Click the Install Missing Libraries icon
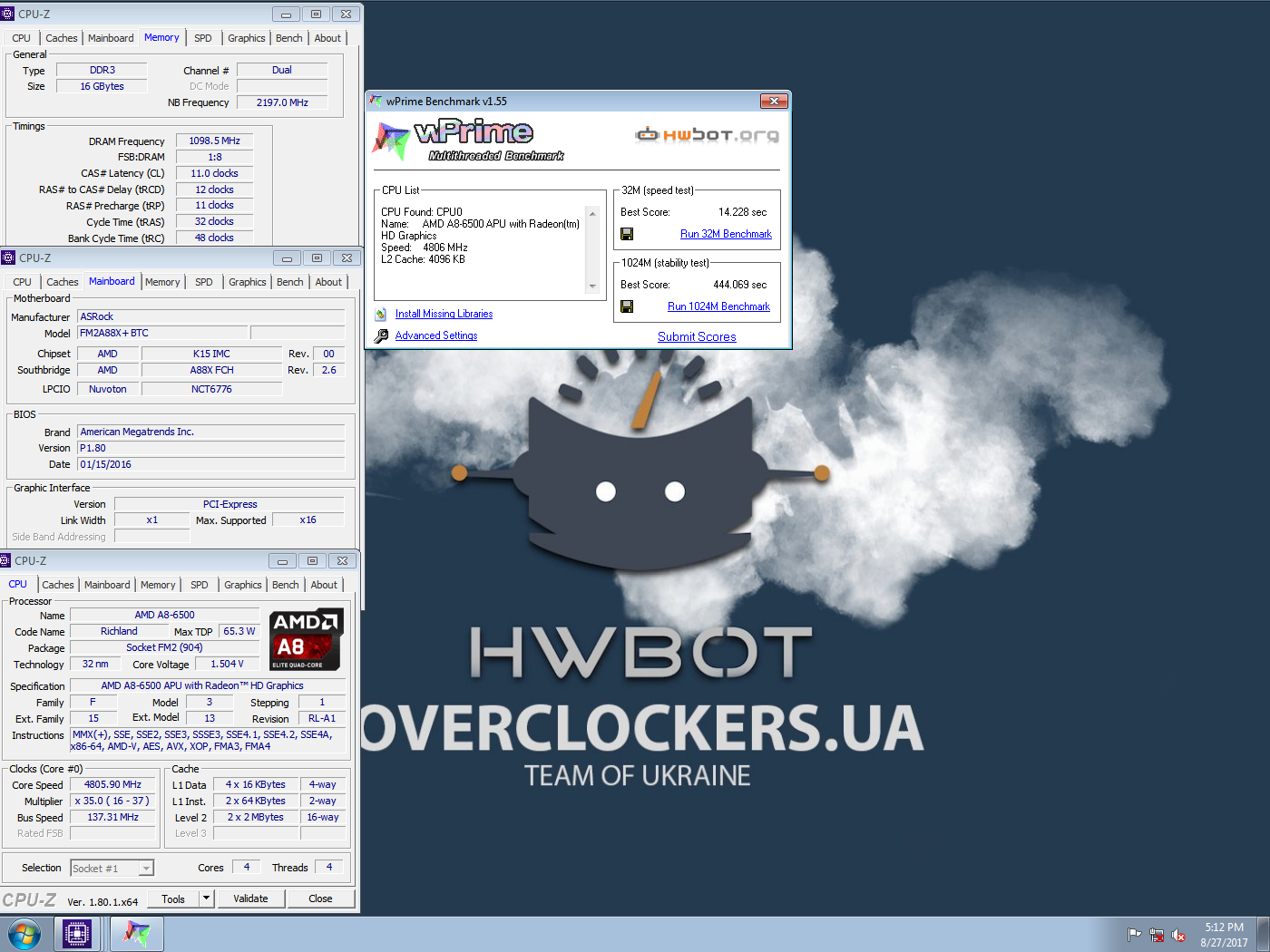Screen dimensions: 1270x952 (381, 315)
